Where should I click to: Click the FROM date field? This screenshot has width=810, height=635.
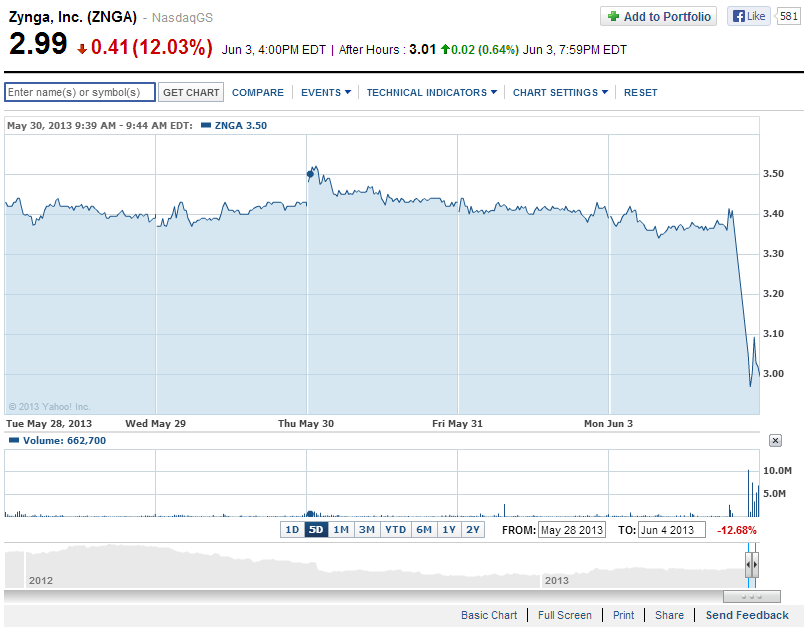click(x=571, y=530)
